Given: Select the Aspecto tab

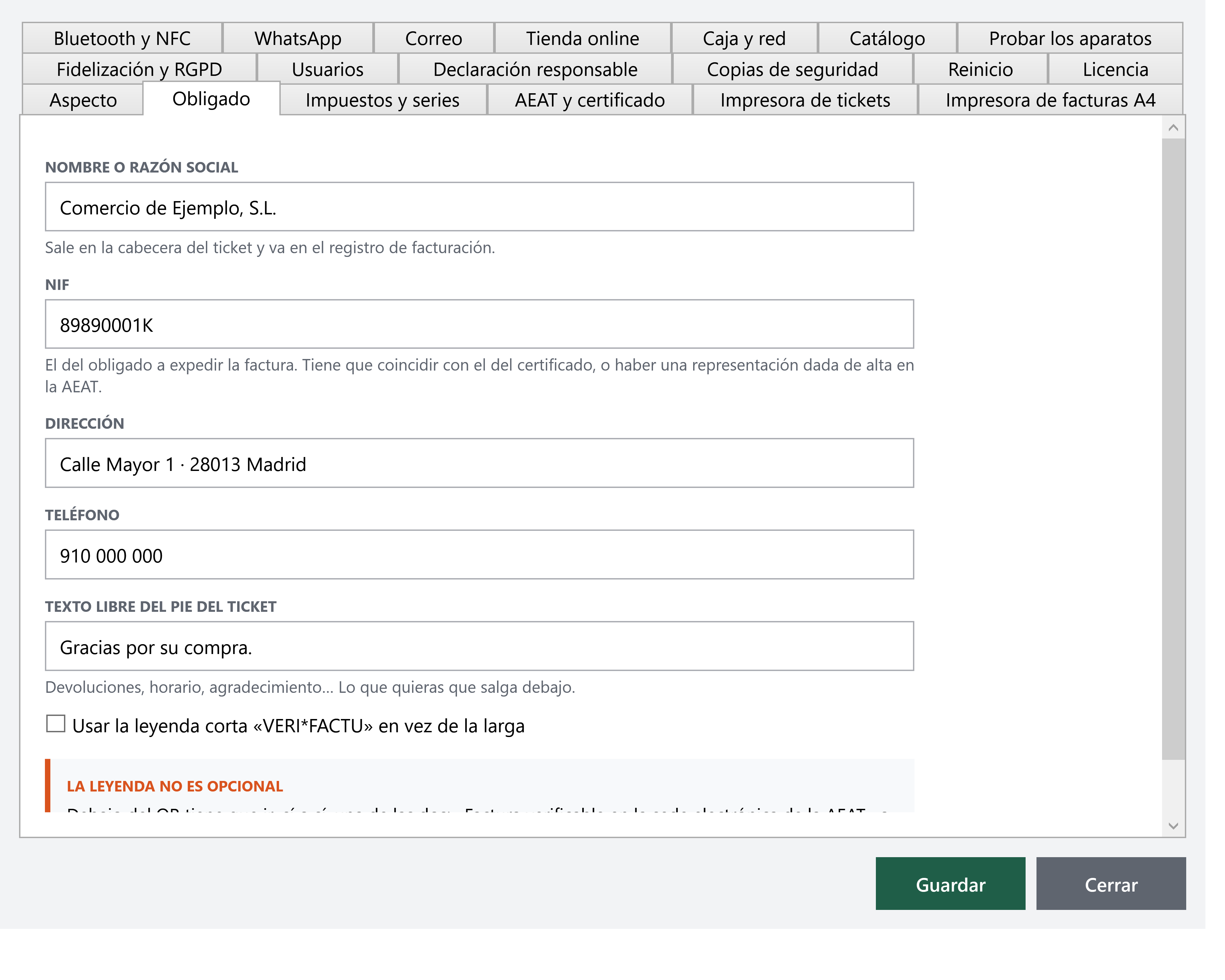Looking at the screenshot, I should tap(83, 100).
